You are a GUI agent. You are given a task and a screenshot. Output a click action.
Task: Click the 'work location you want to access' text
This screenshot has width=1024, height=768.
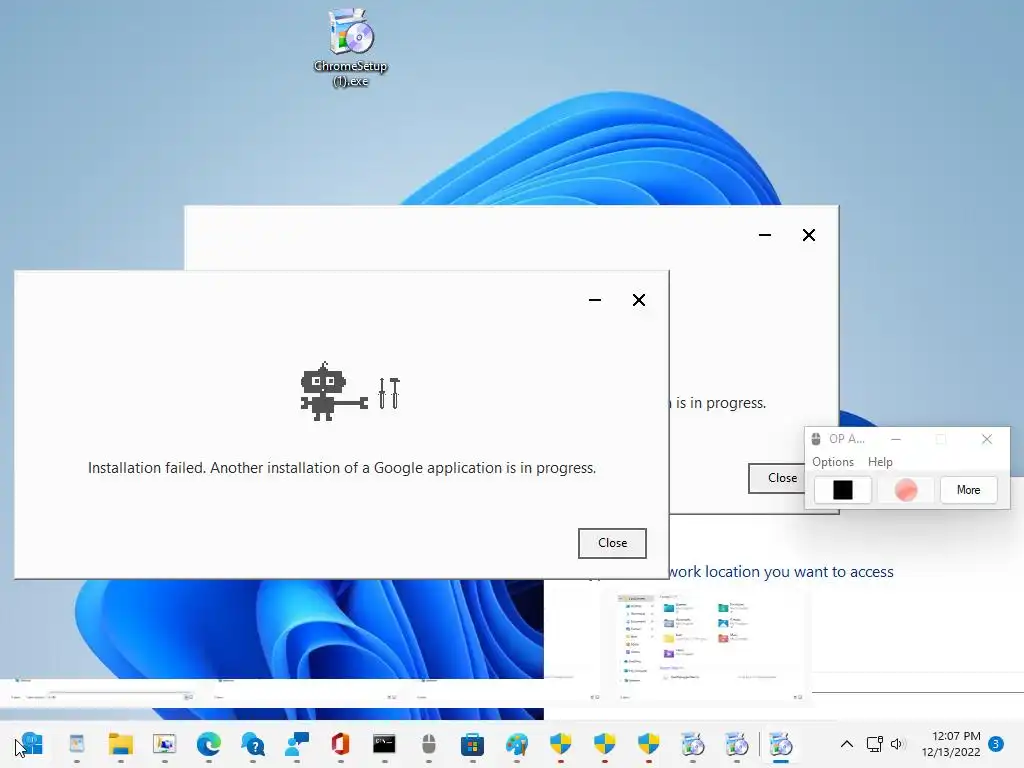coord(781,572)
